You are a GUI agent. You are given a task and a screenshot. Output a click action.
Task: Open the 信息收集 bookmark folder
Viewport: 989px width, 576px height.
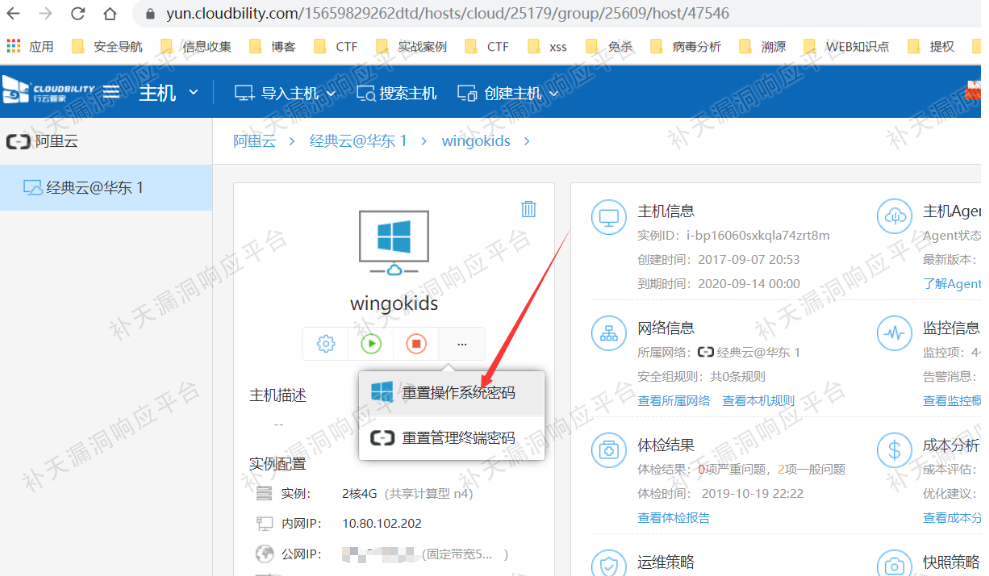coord(196,46)
